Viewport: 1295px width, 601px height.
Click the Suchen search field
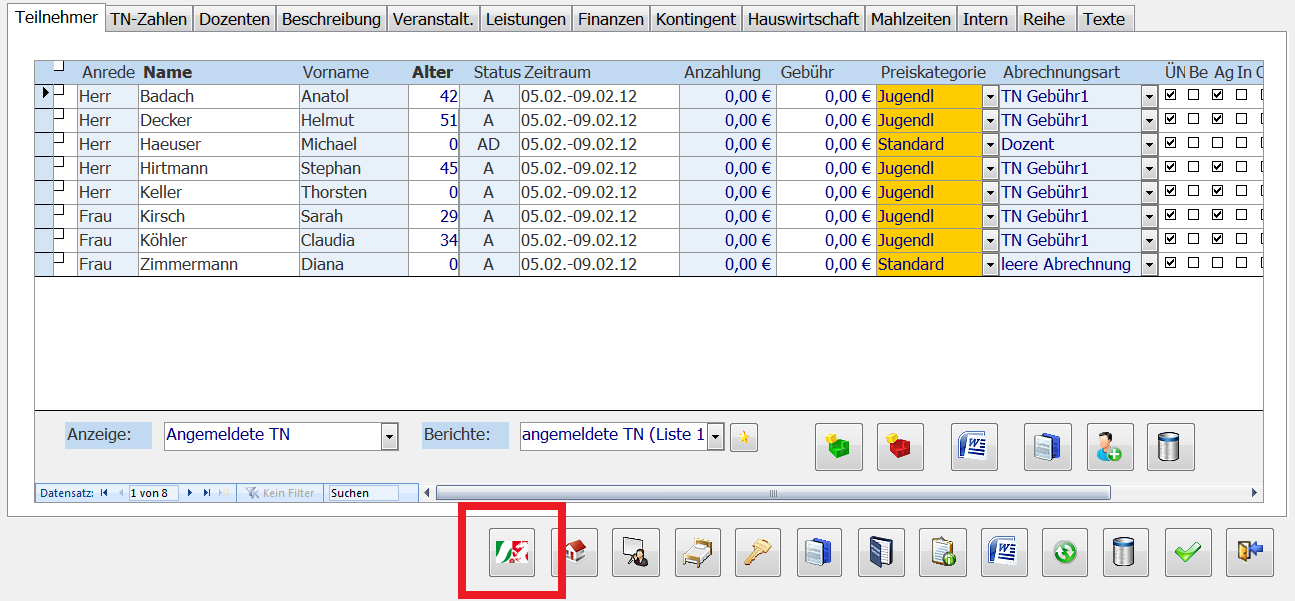pyautogui.click(x=362, y=493)
